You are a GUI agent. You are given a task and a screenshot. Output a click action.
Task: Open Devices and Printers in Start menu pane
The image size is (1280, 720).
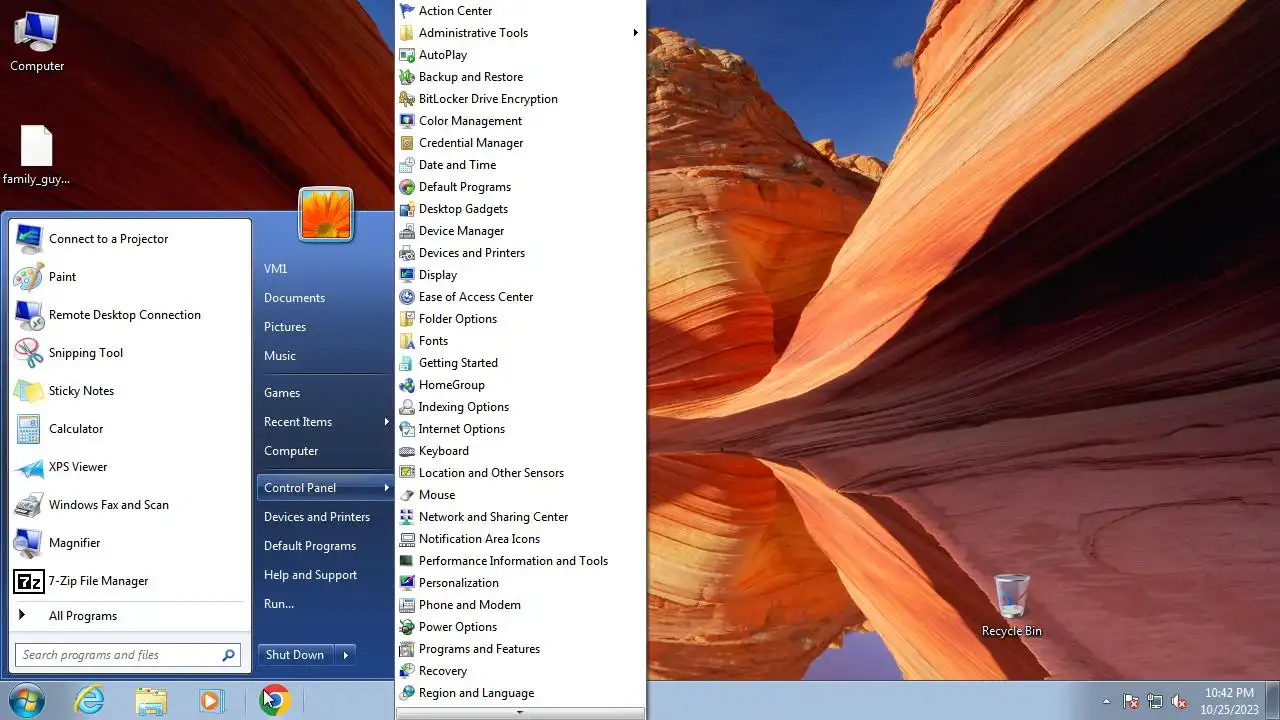pos(325,517)
